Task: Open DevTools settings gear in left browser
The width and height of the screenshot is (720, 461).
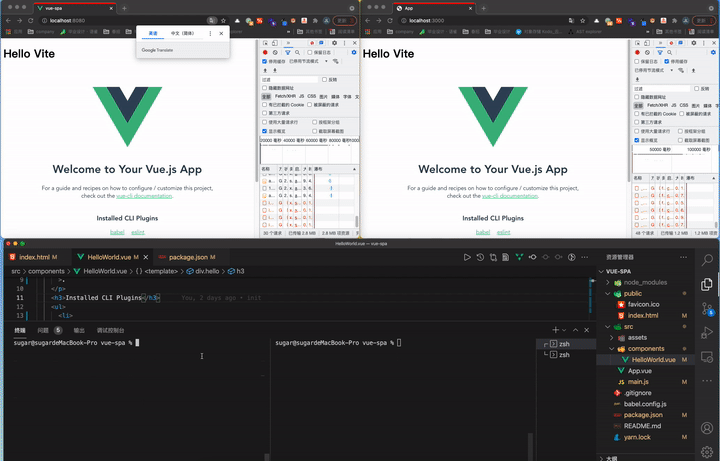Action: coord(334,43)
